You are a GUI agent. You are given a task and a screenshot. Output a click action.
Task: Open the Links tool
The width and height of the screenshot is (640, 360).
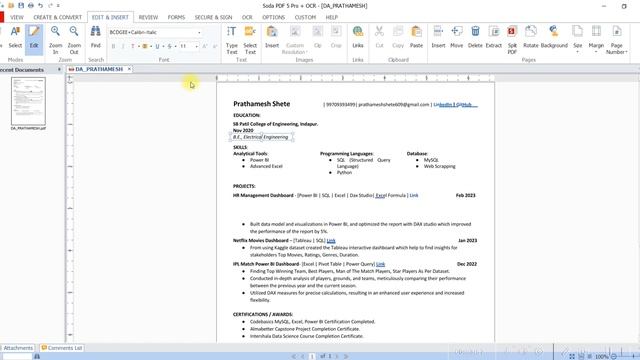(358, 37)
